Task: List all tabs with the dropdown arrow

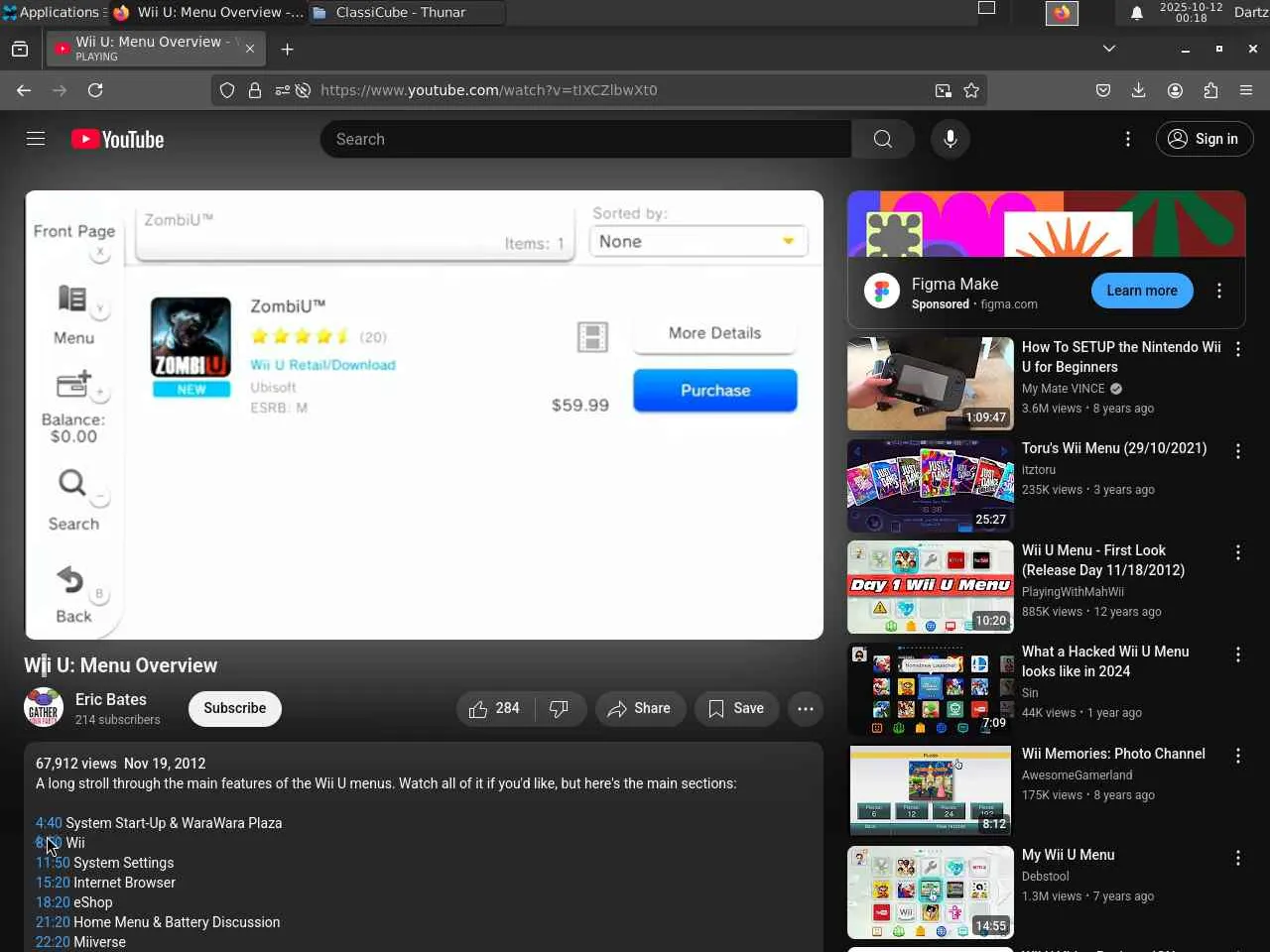Action: pos(1109,49)
